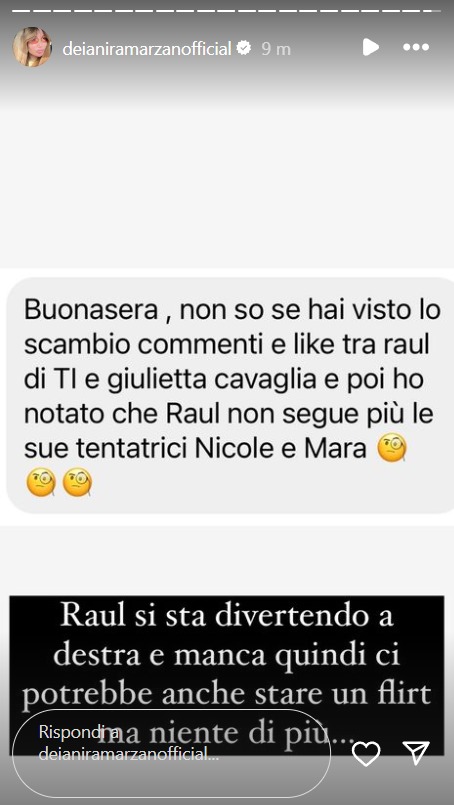The height and width of the screenshot is (805, 454).
Task: Click the black Raul si sta divertendo caption
Action: 227,675
